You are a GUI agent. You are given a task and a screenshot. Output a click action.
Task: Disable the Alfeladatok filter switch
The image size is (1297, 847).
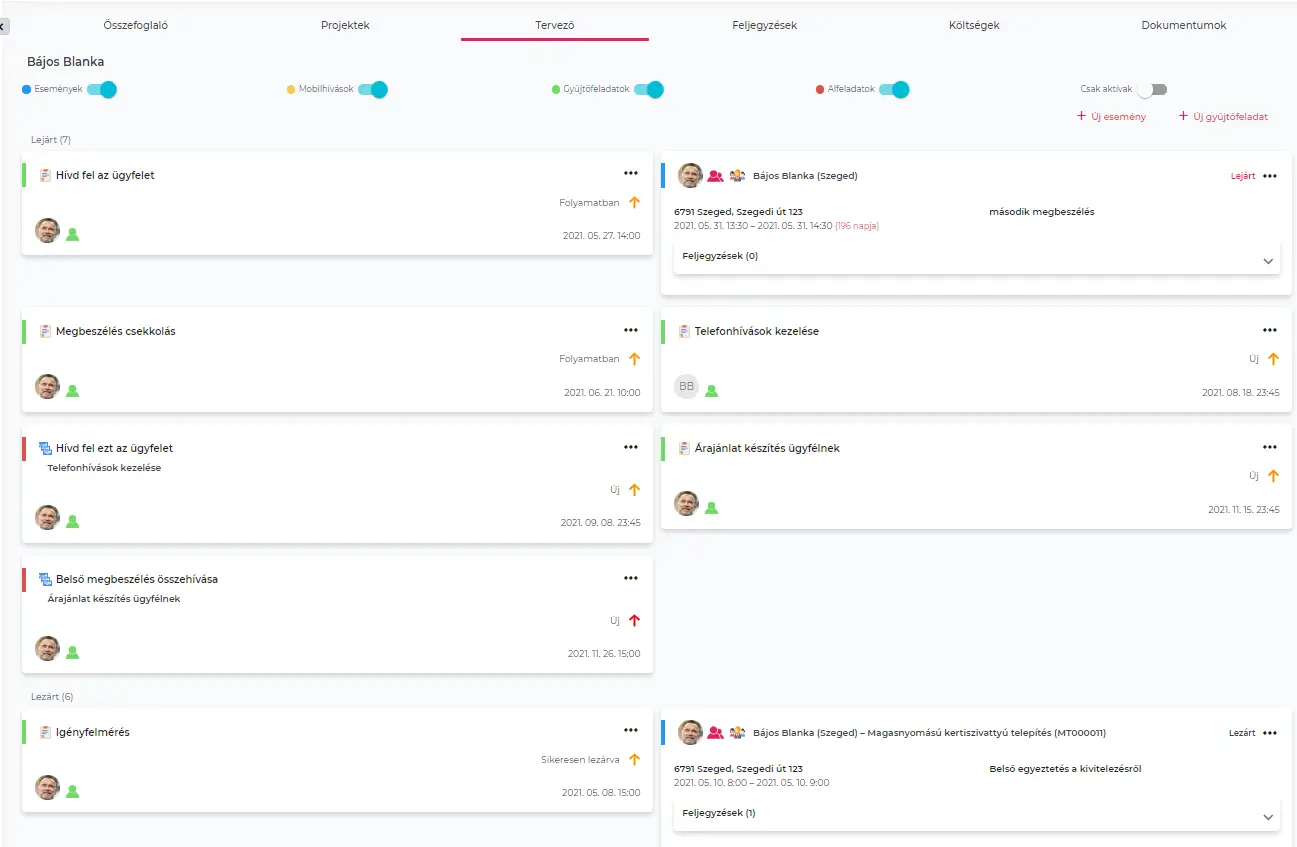point(894,90)
